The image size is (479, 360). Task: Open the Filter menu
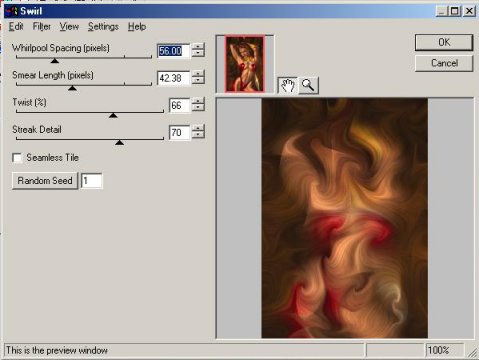pyautogui.click(x=42, y=27)
